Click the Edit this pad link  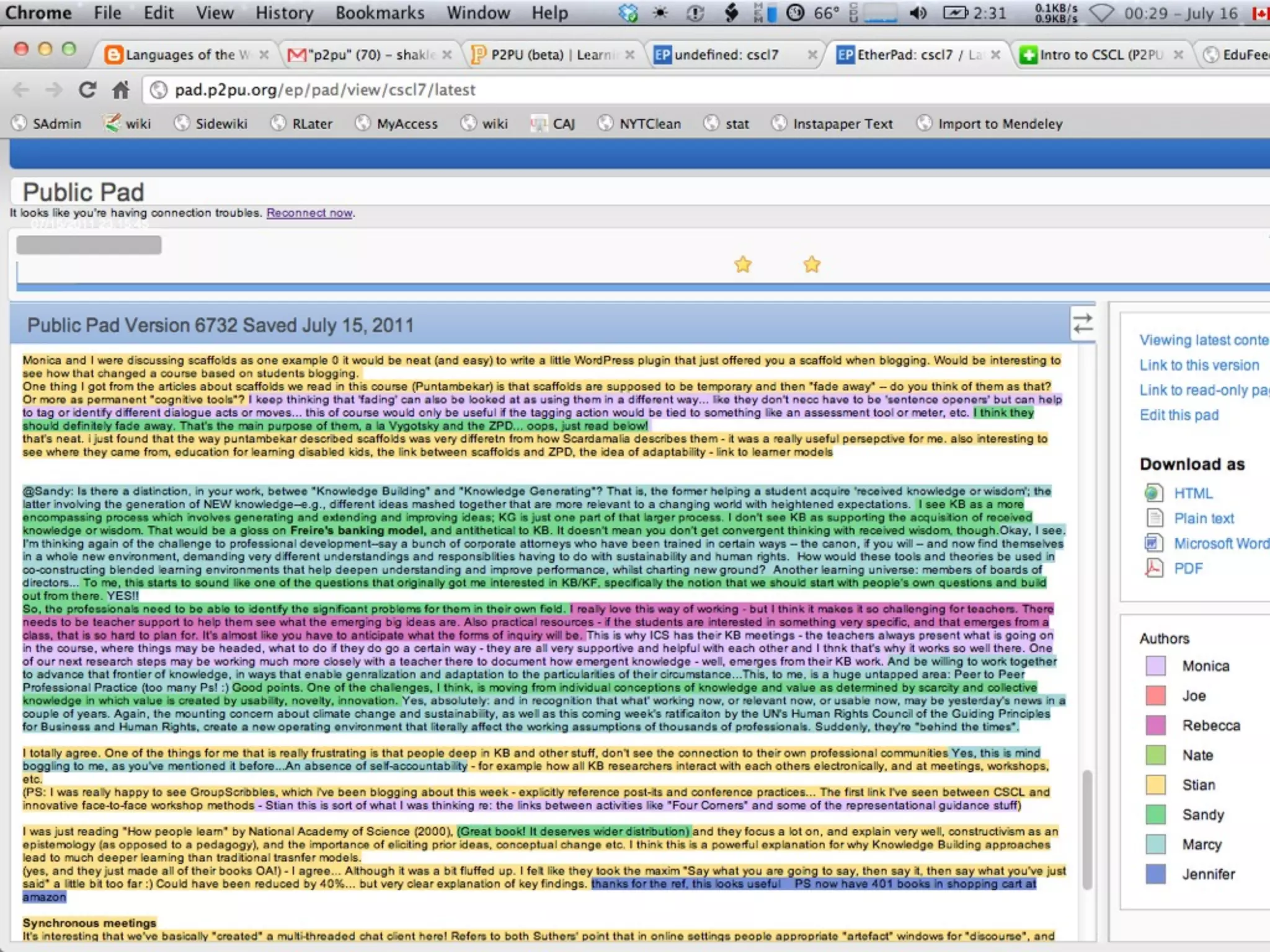pos(1179,415)
